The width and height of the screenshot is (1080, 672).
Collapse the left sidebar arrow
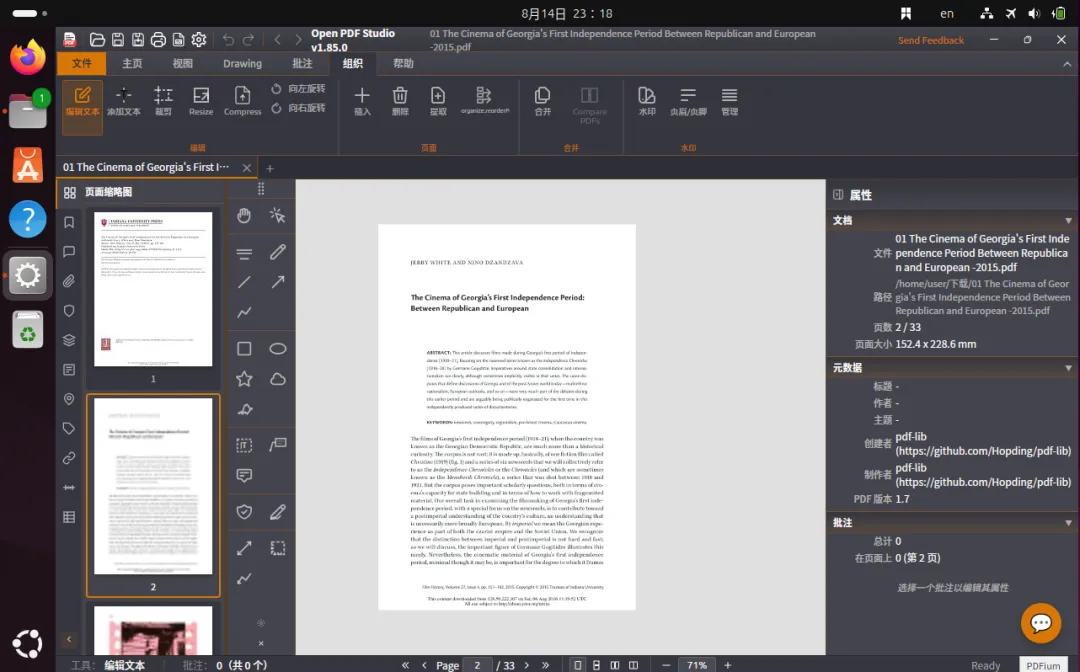[x=69, y=640]
